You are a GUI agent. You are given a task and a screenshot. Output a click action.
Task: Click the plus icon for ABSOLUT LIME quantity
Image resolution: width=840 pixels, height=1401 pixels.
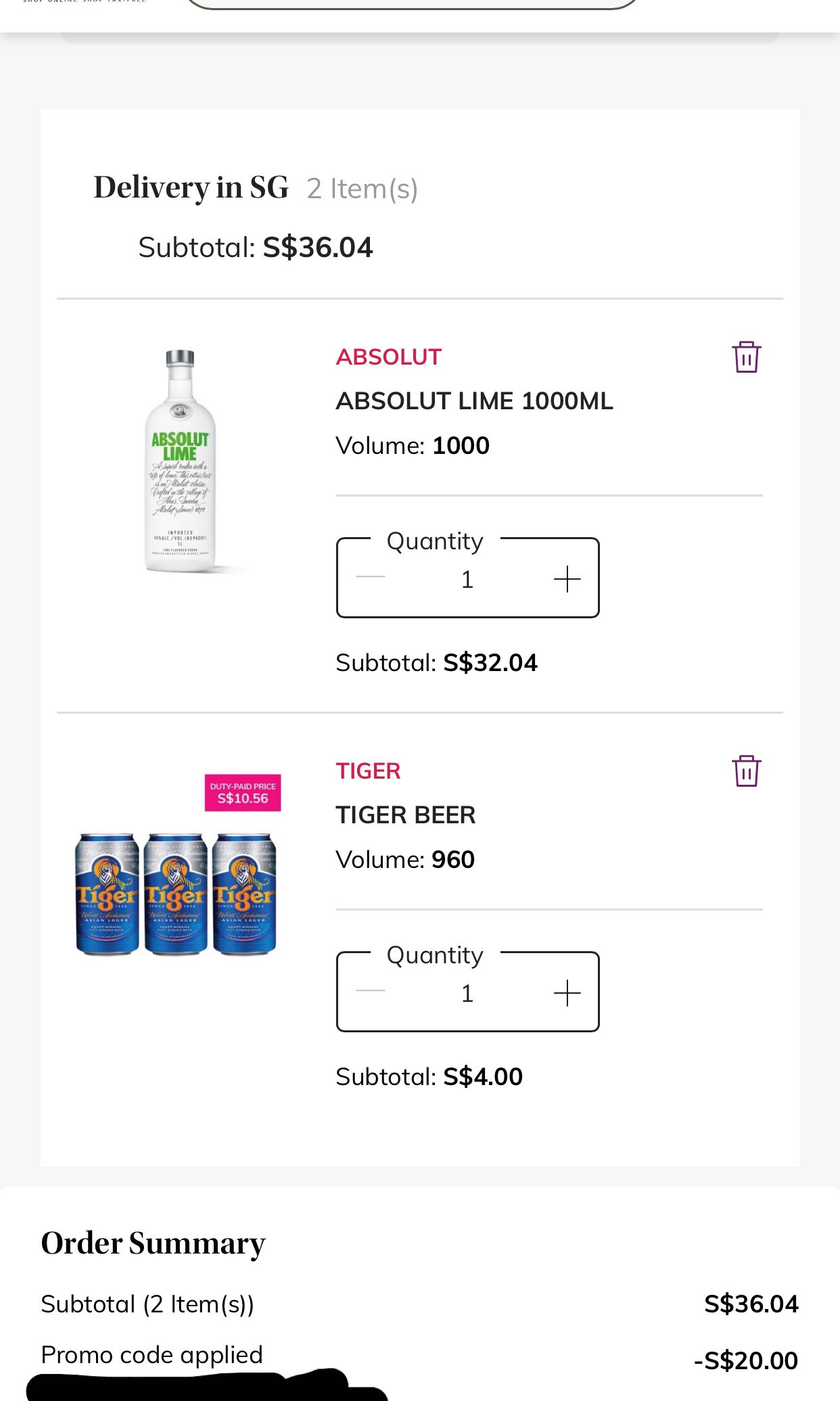click(567, 578)
